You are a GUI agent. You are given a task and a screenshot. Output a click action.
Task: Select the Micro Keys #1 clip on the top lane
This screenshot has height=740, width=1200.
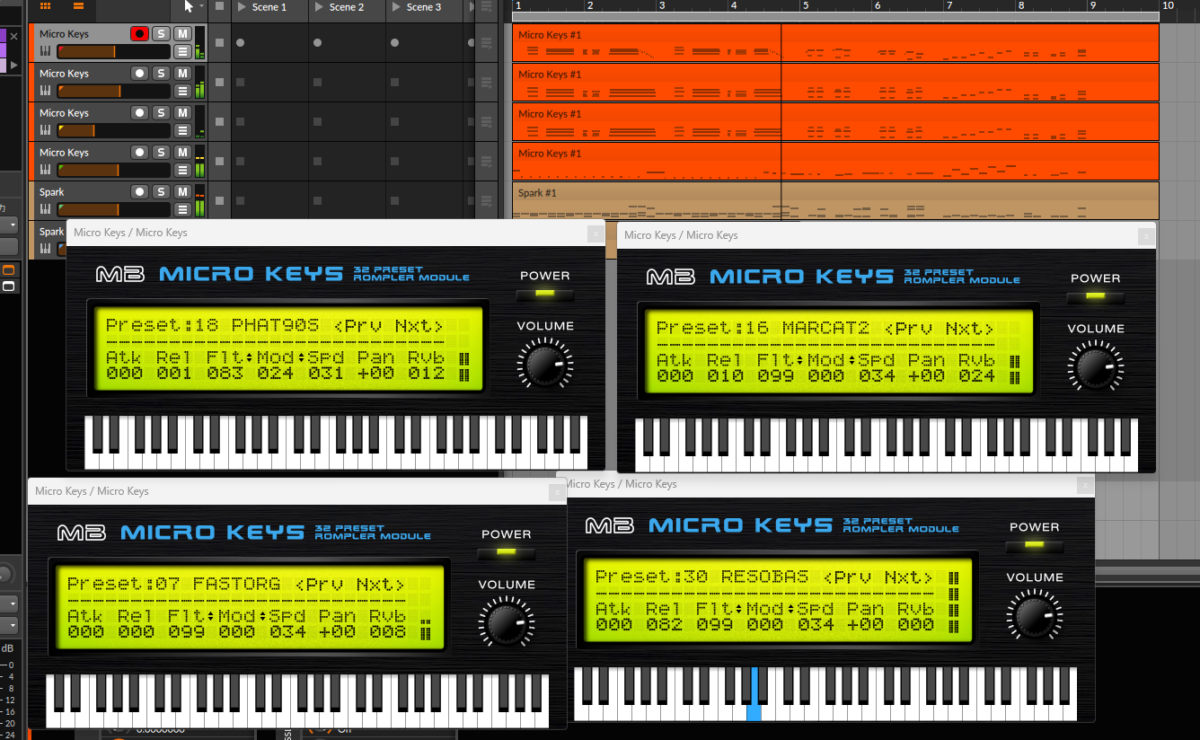(835, 42)
